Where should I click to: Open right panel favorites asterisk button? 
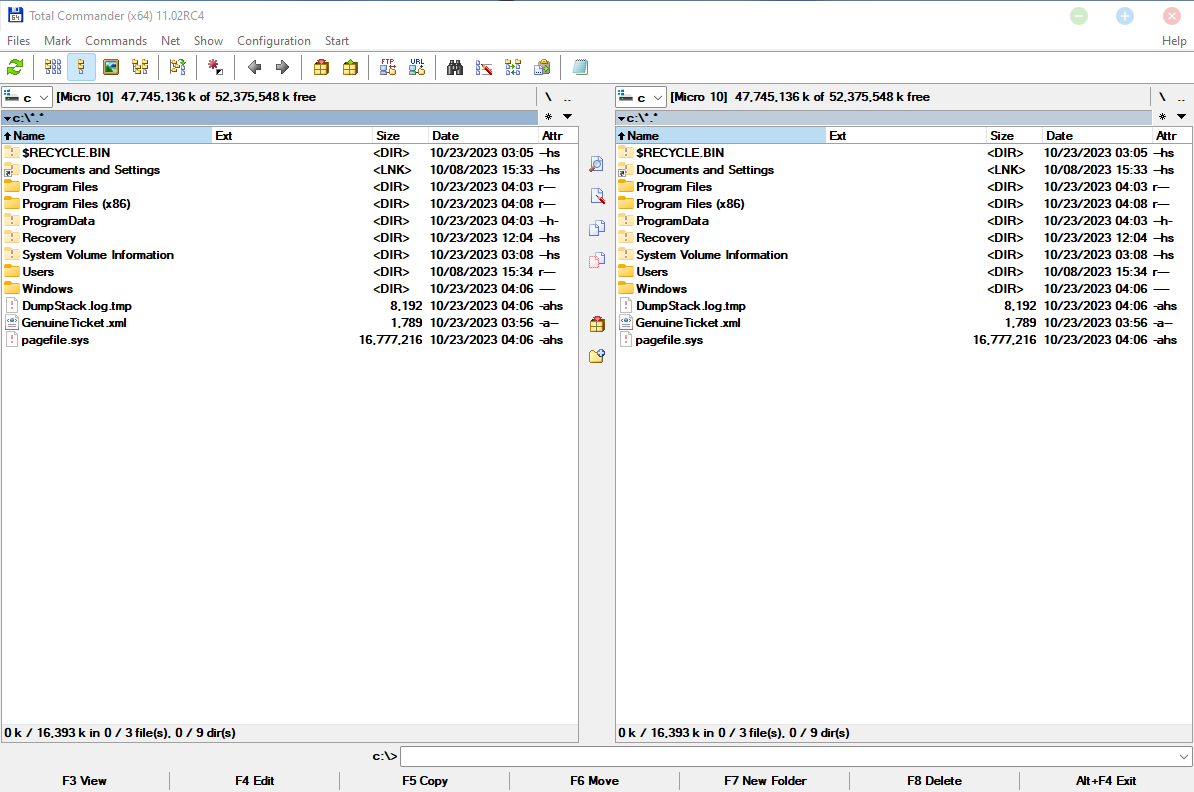tap(1162, 117)
